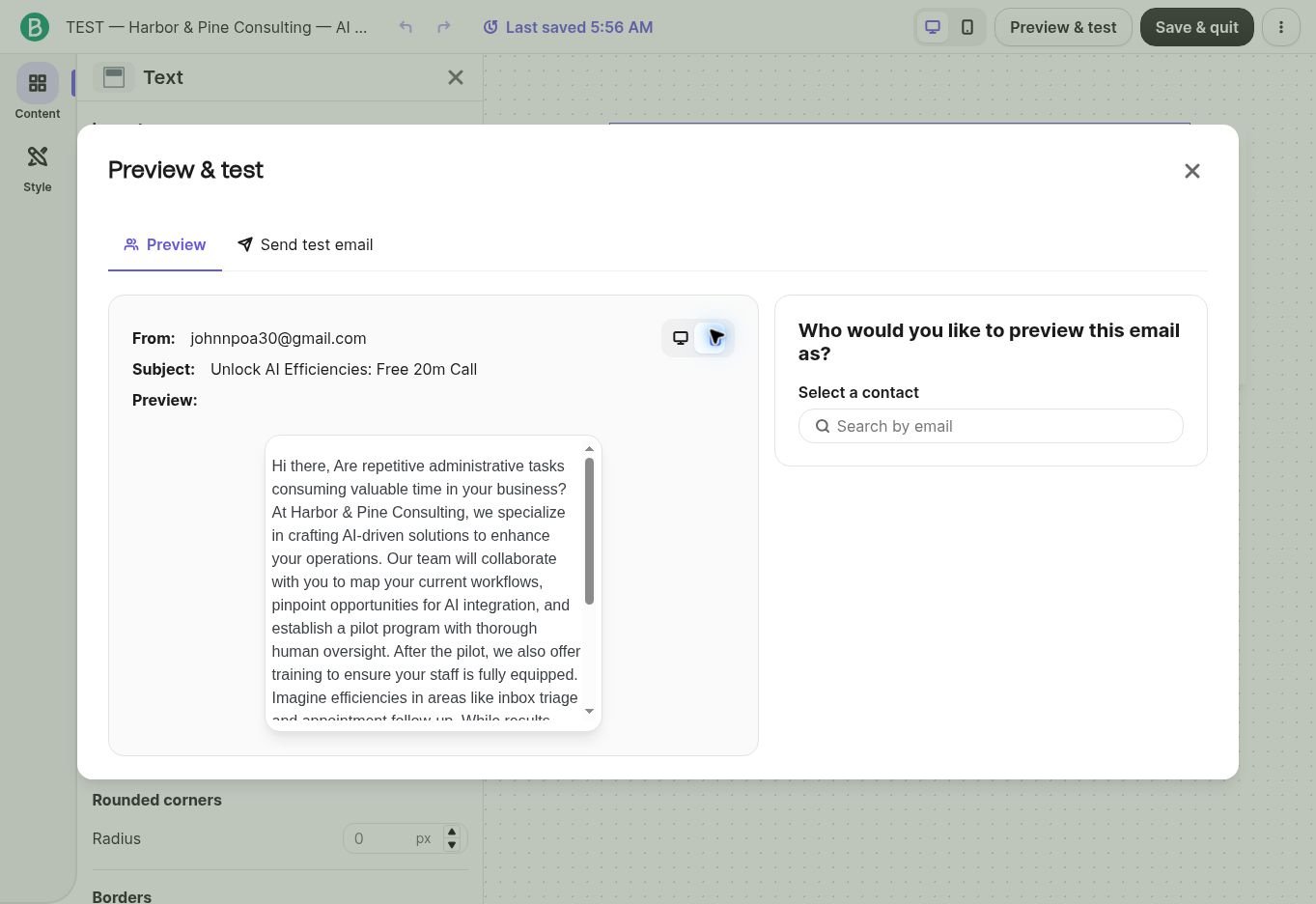The image size is (1316, 904).
Task: Click the Brevo logo icon
Action: coord(35,27)
